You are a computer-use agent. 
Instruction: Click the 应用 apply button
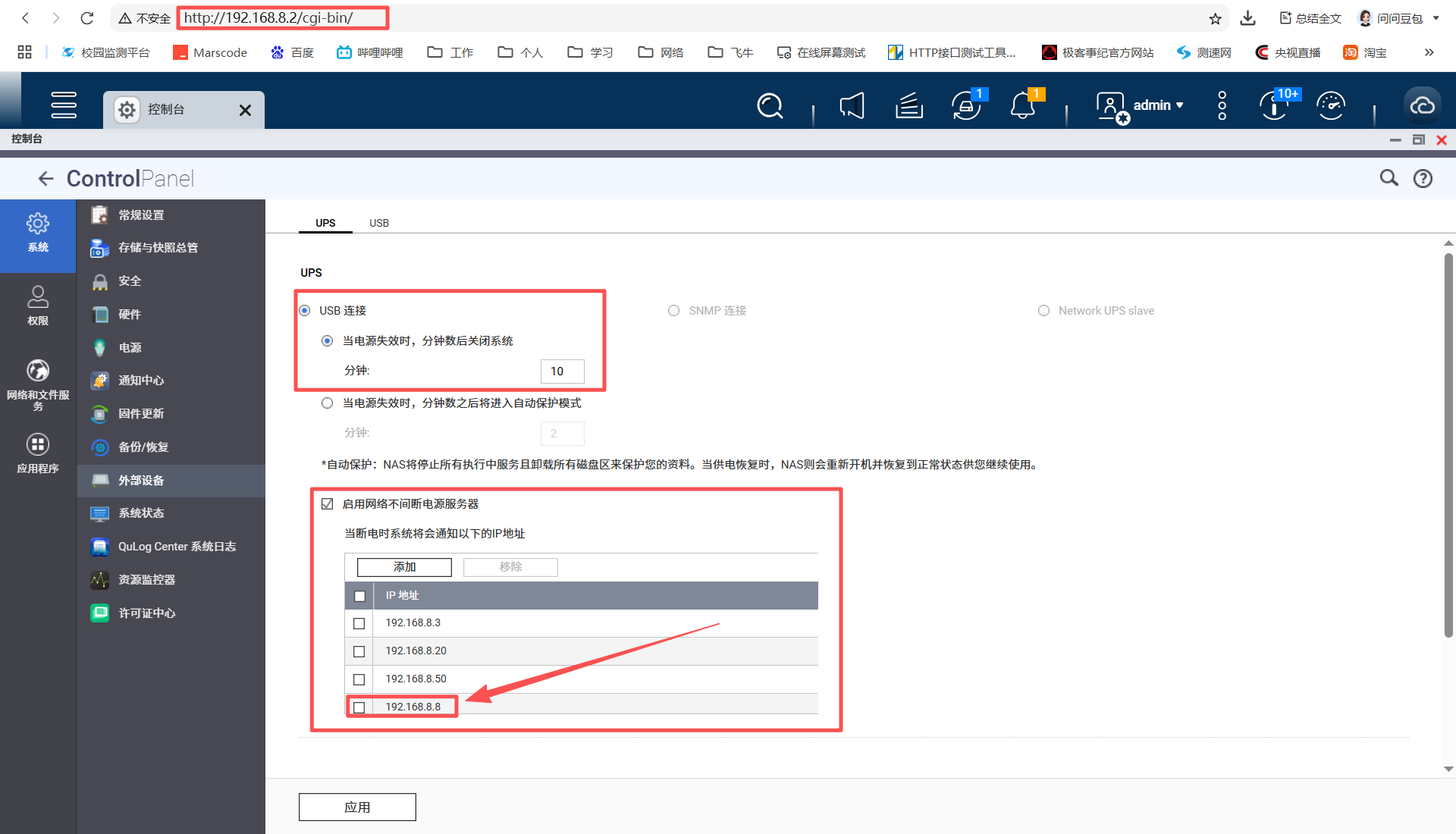point(357,807)
